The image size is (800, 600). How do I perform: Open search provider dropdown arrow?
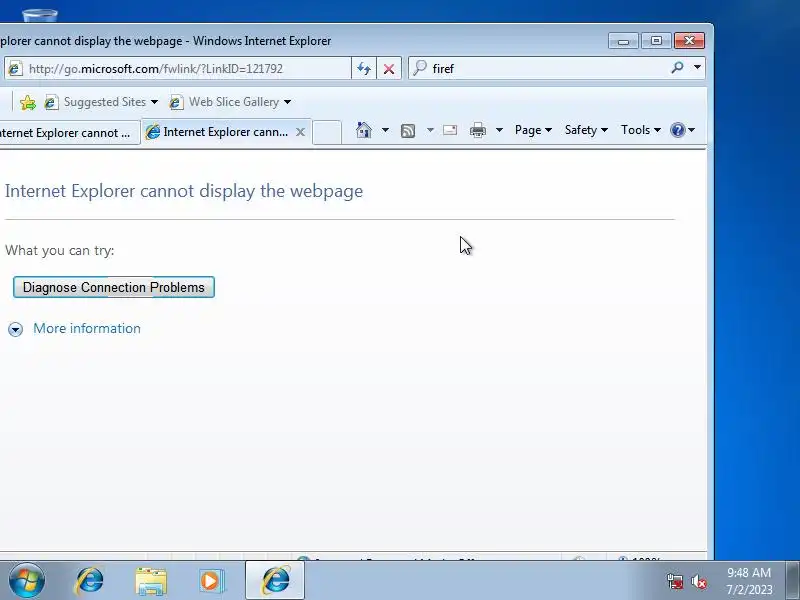[x=697, y=67]
